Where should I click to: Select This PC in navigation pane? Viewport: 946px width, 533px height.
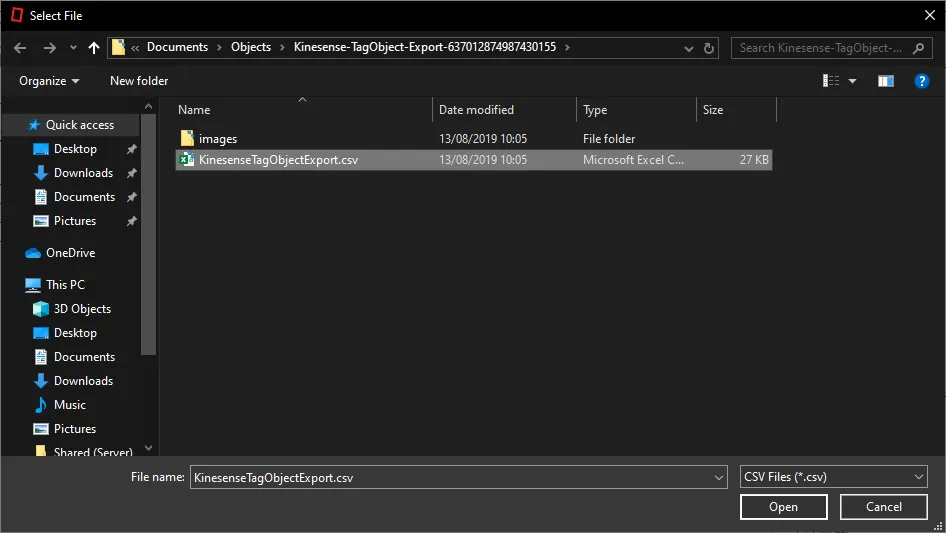coord(65,285)
